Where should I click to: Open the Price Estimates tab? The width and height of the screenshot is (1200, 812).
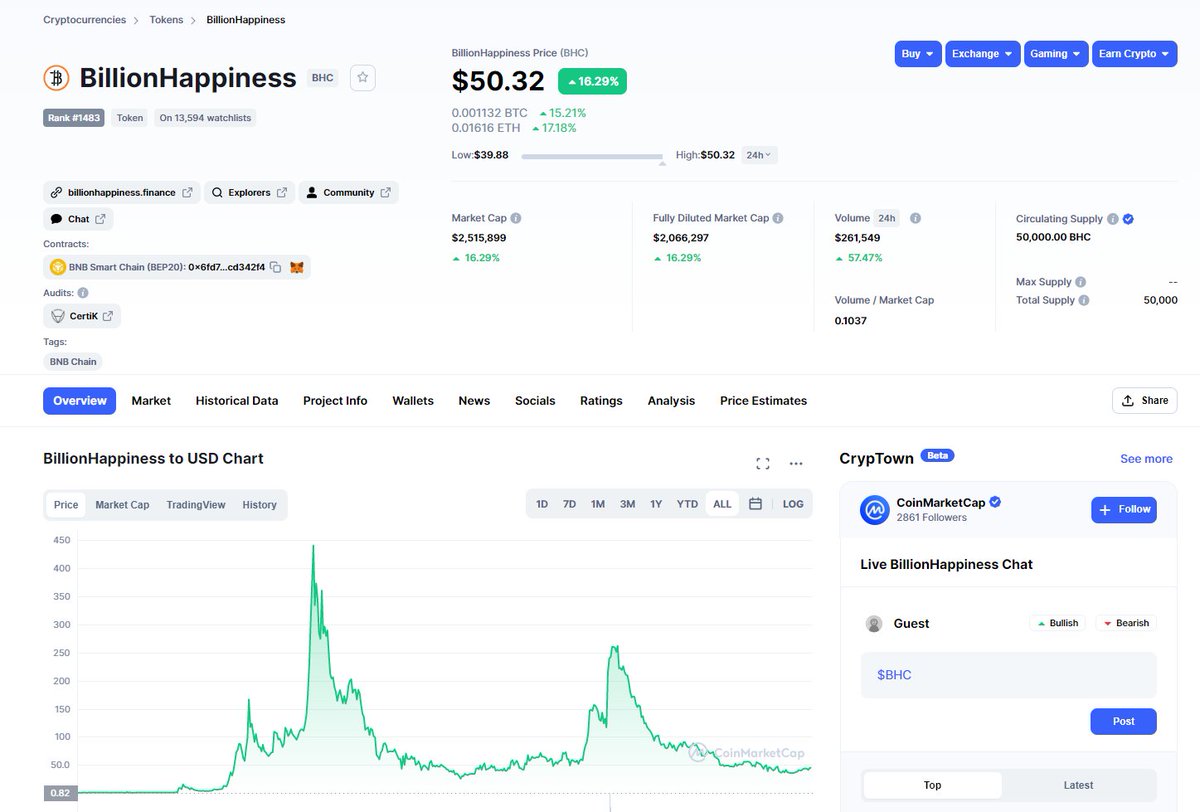tap(763, 401)
